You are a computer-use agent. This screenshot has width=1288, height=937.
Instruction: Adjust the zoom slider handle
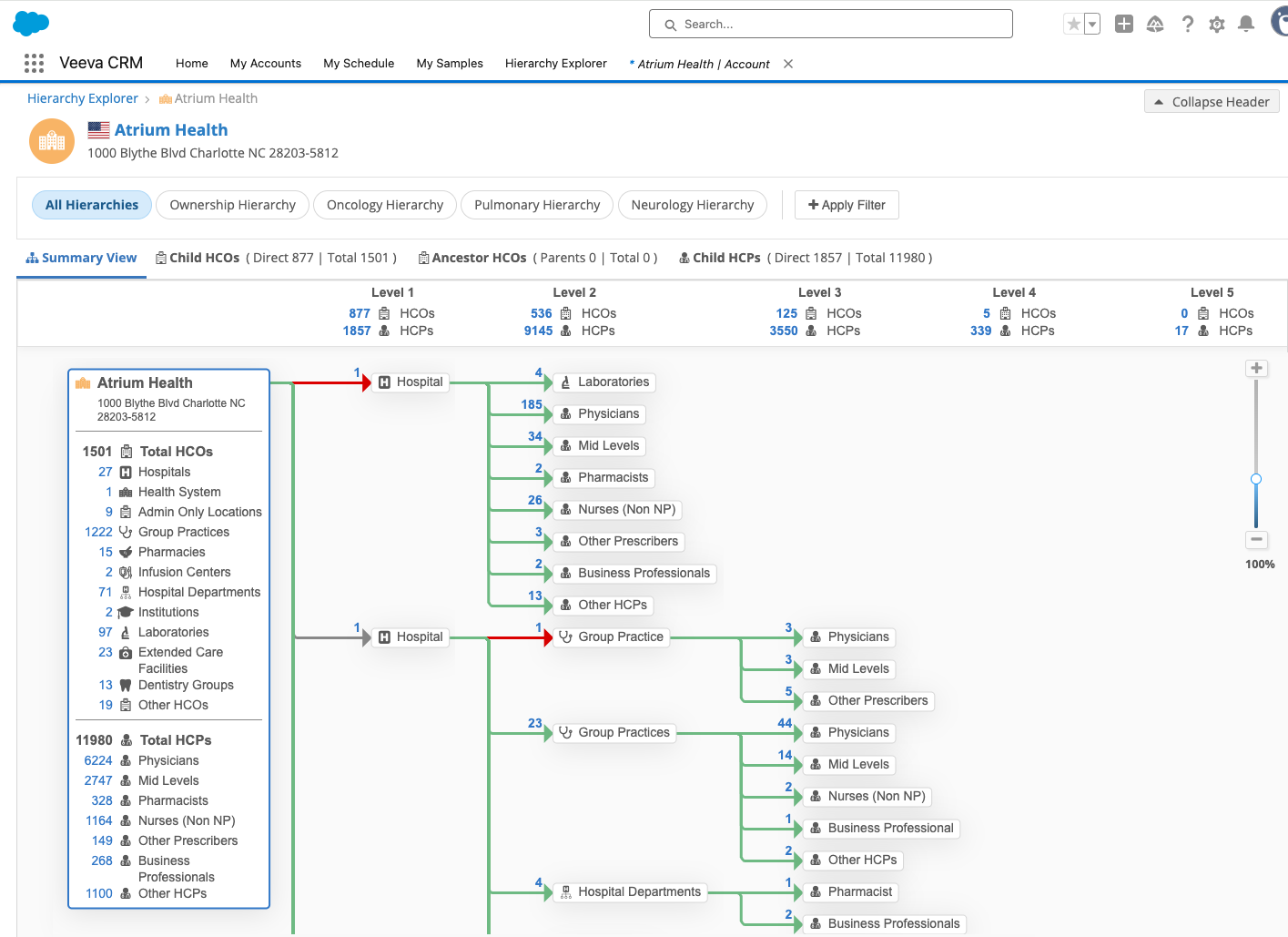[x=1256, y=479]
